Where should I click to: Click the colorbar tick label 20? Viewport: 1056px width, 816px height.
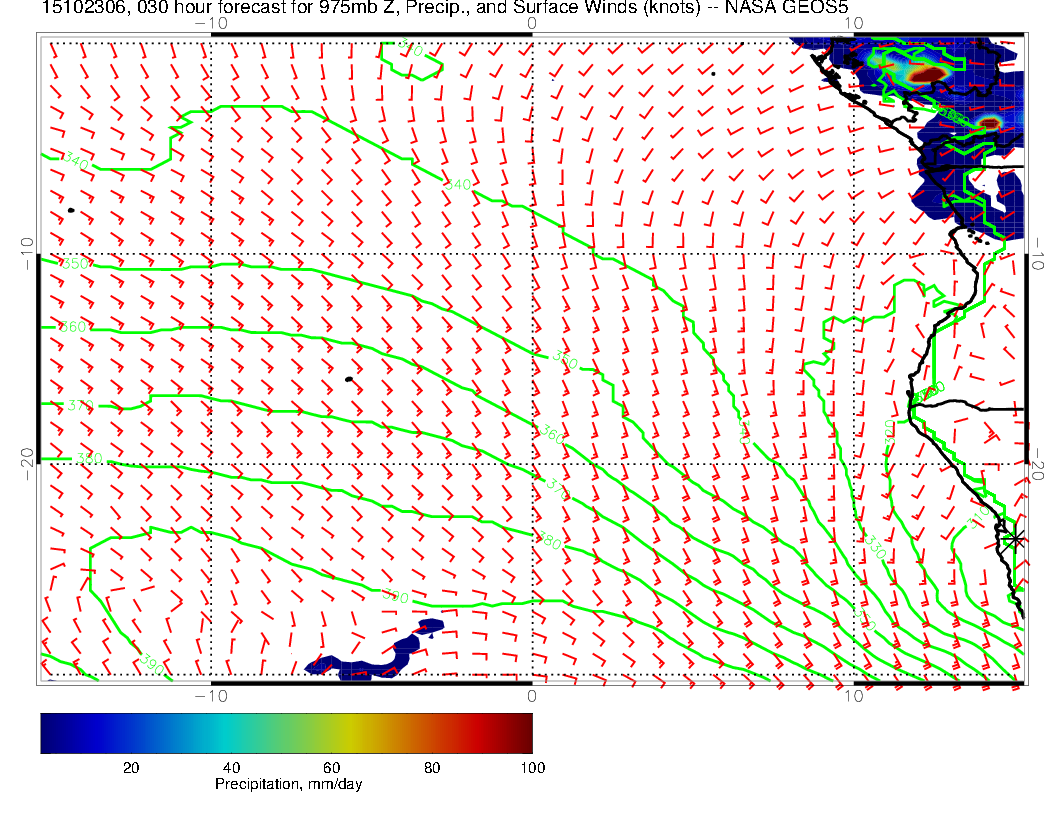coord(130,767)
